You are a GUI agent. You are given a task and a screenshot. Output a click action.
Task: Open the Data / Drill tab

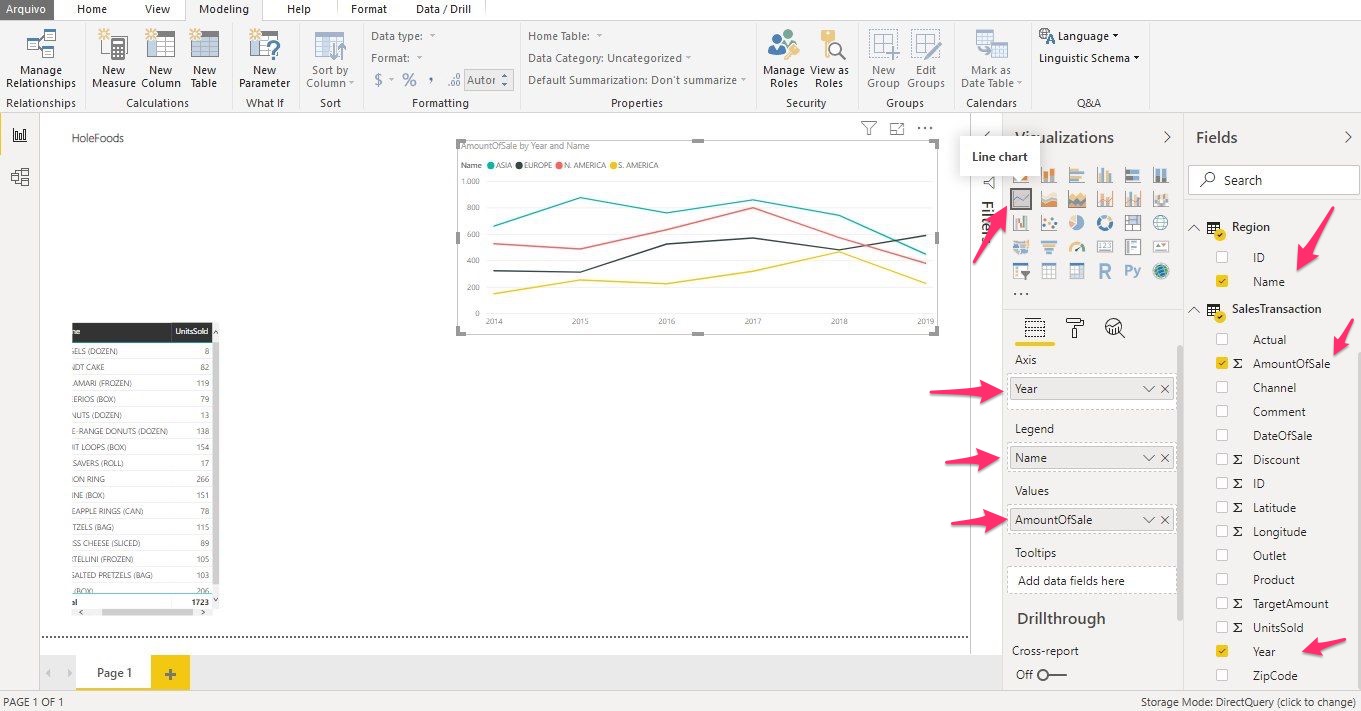[x=443, y=9]
